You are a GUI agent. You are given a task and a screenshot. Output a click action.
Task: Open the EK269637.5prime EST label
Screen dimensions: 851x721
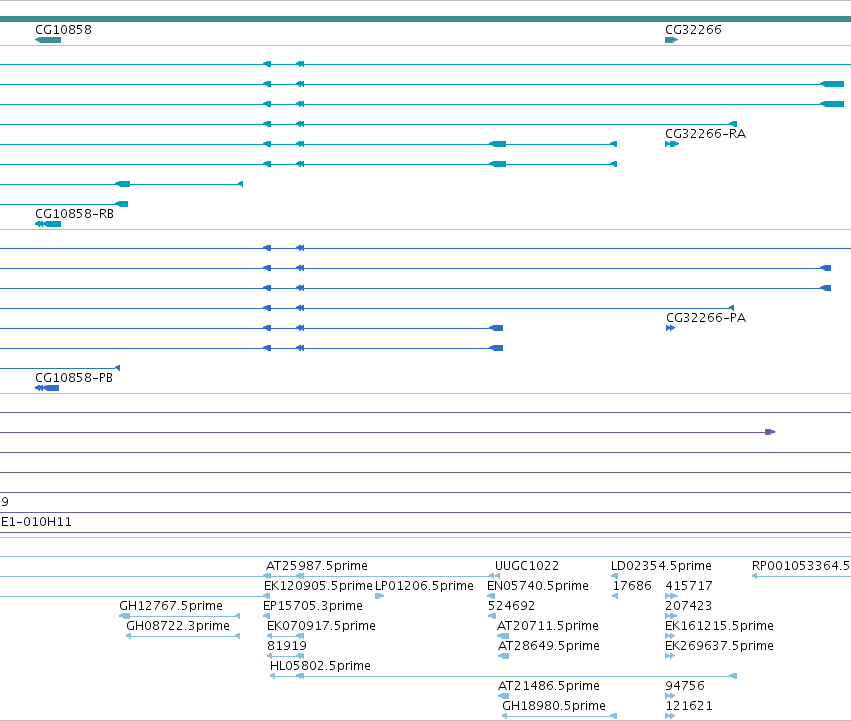click(719, 646)
